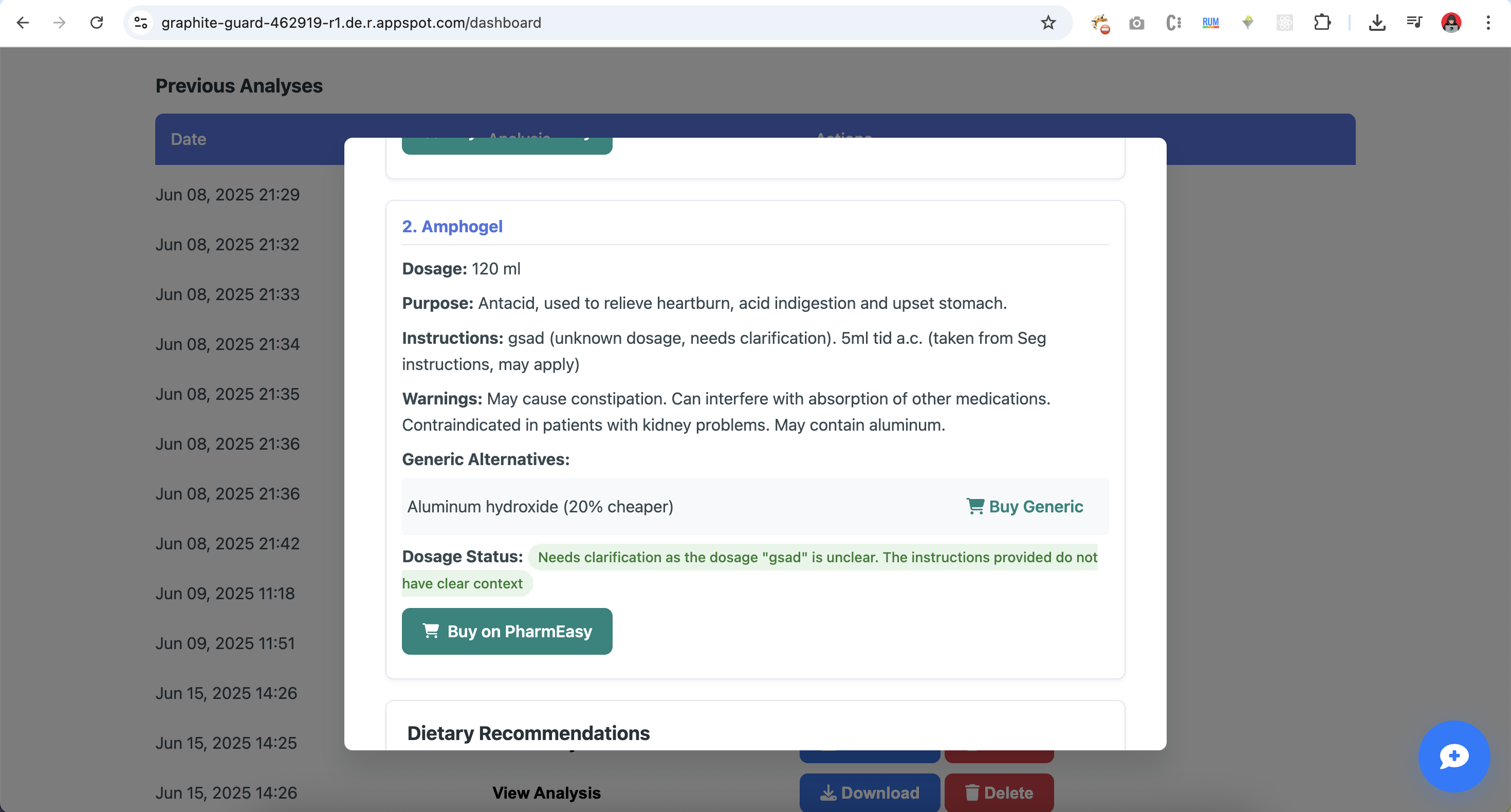The image size is (1511, 812).
Task: Click Buy on PharmEasy for Amphogel
Action: pyautogui.click(x=507, y=631)
